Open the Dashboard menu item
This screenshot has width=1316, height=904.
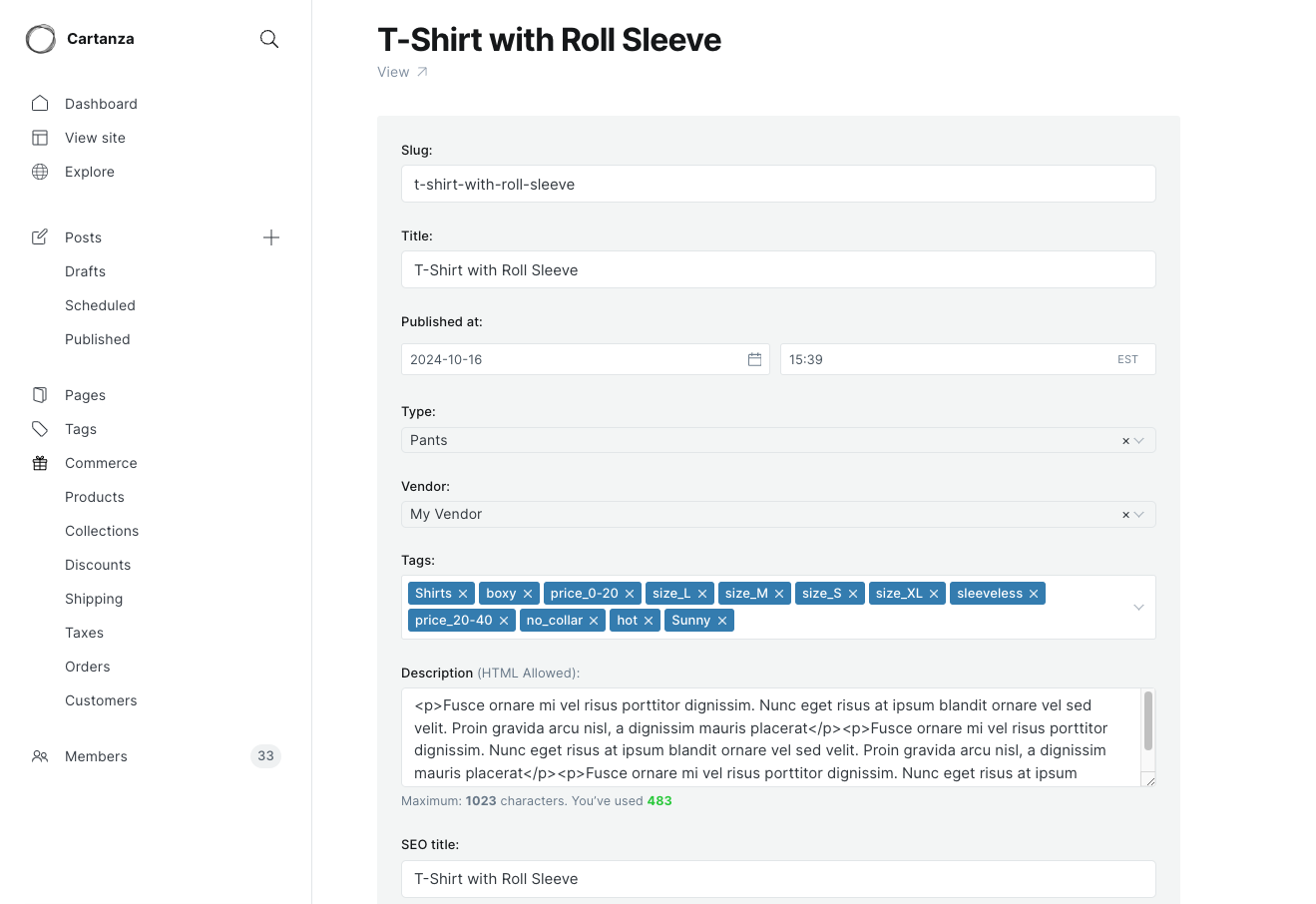(x=101, y=104)
